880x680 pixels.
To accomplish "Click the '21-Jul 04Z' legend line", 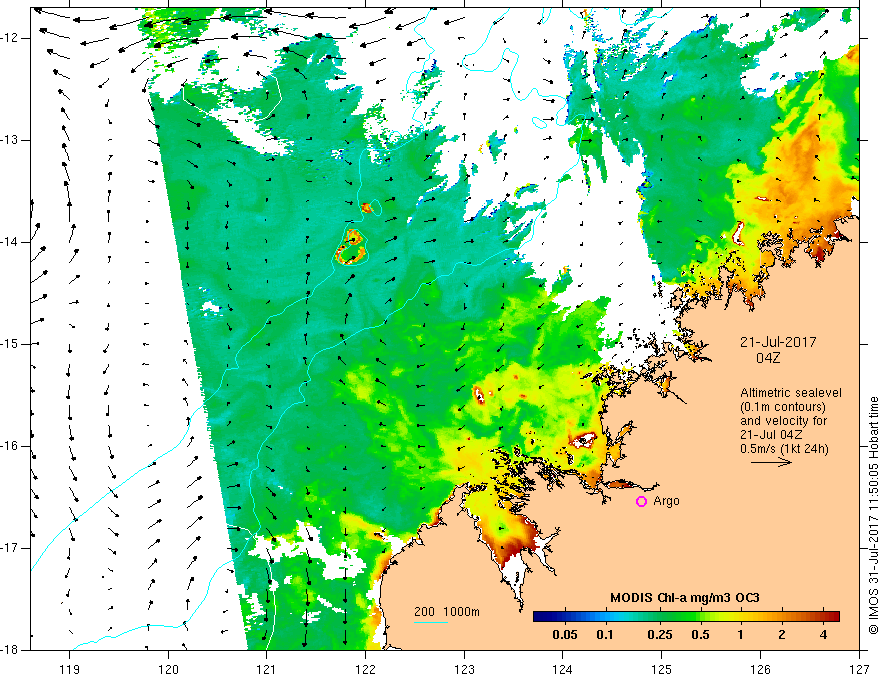I will [x=771, y=435].
